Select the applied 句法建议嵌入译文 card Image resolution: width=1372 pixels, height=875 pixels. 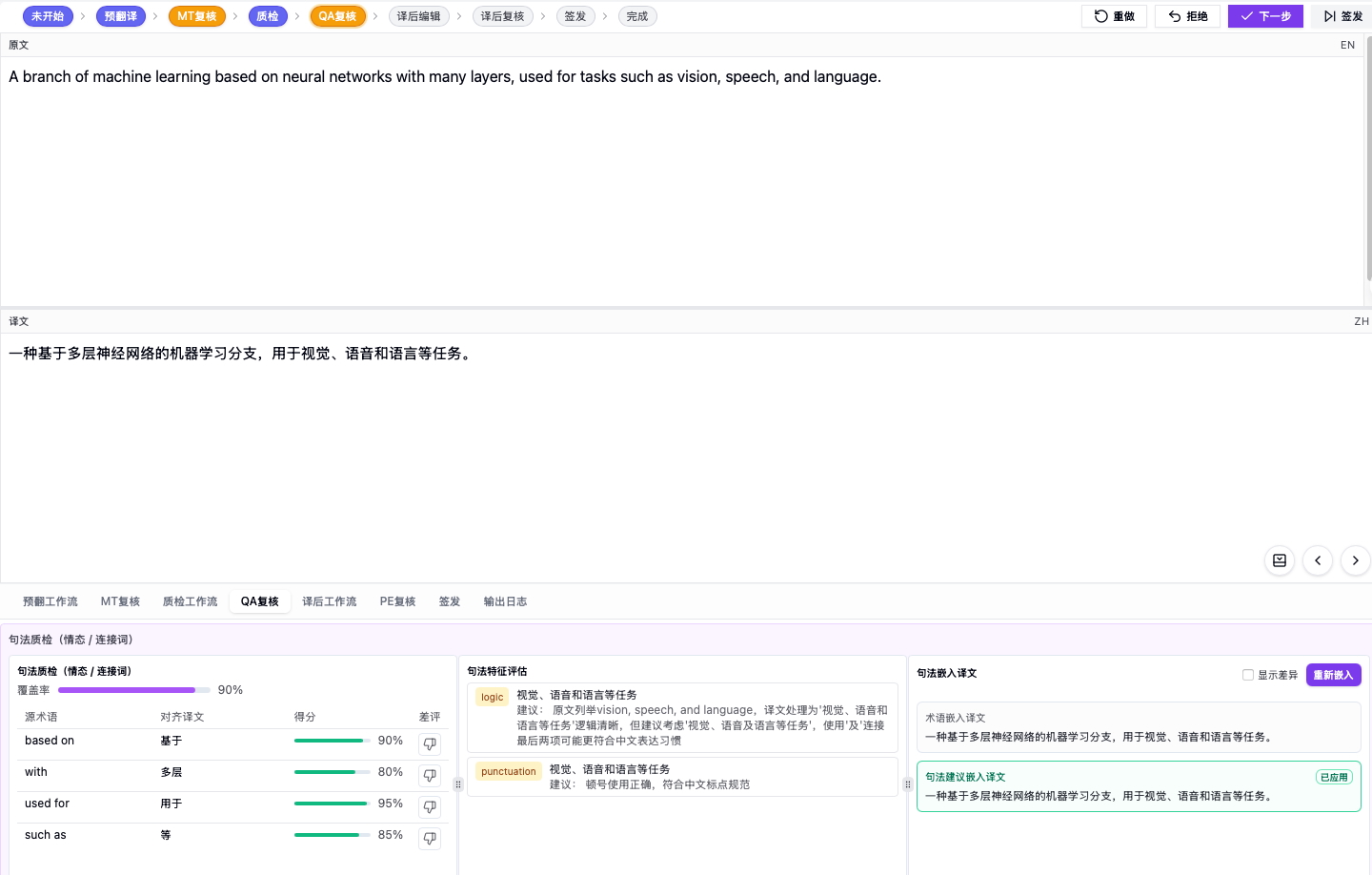(1139, 786)
